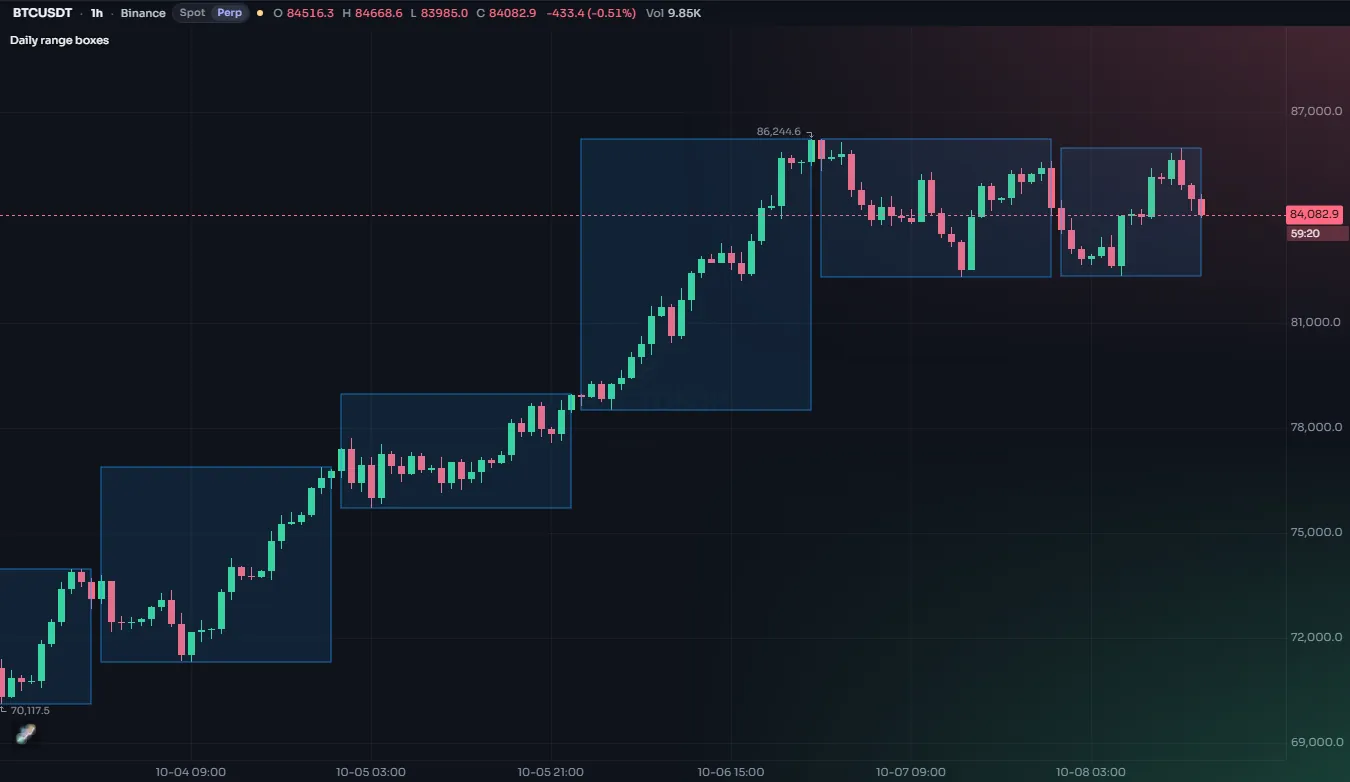
Task: Click the 86,244.6 high price marker
Action: [x=779, y=131]
